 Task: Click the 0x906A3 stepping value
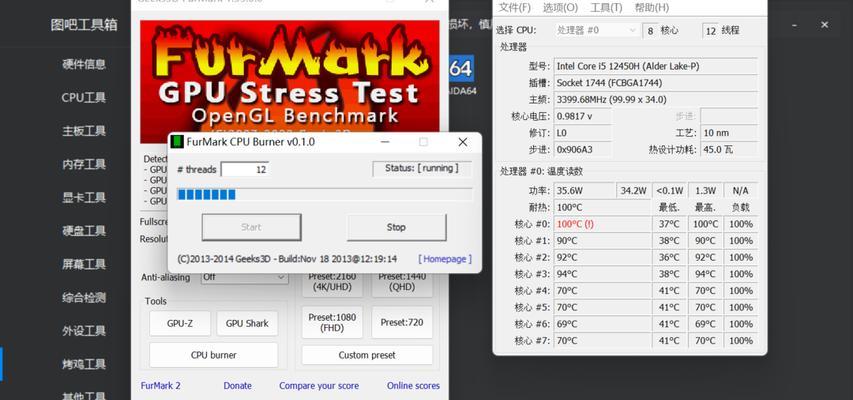583,149
